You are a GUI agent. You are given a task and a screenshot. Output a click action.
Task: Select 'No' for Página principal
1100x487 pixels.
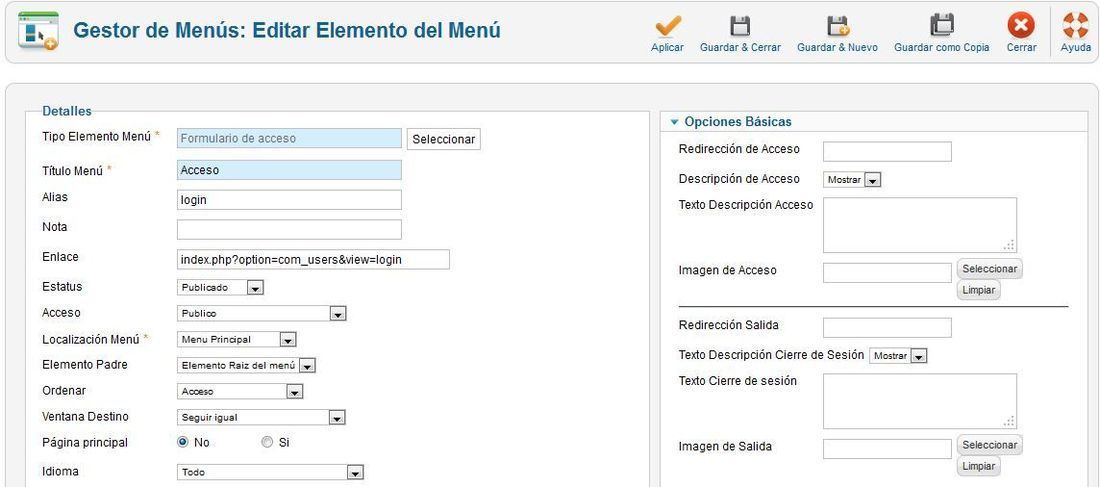183,442
